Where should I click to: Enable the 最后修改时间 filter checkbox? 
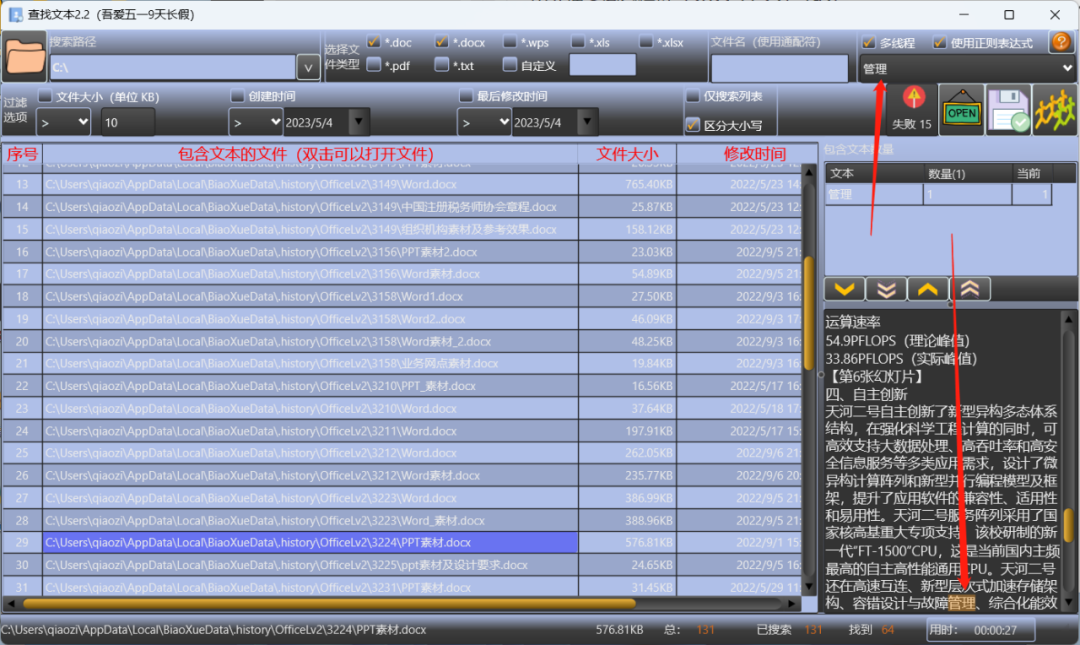tap(466, 96)
